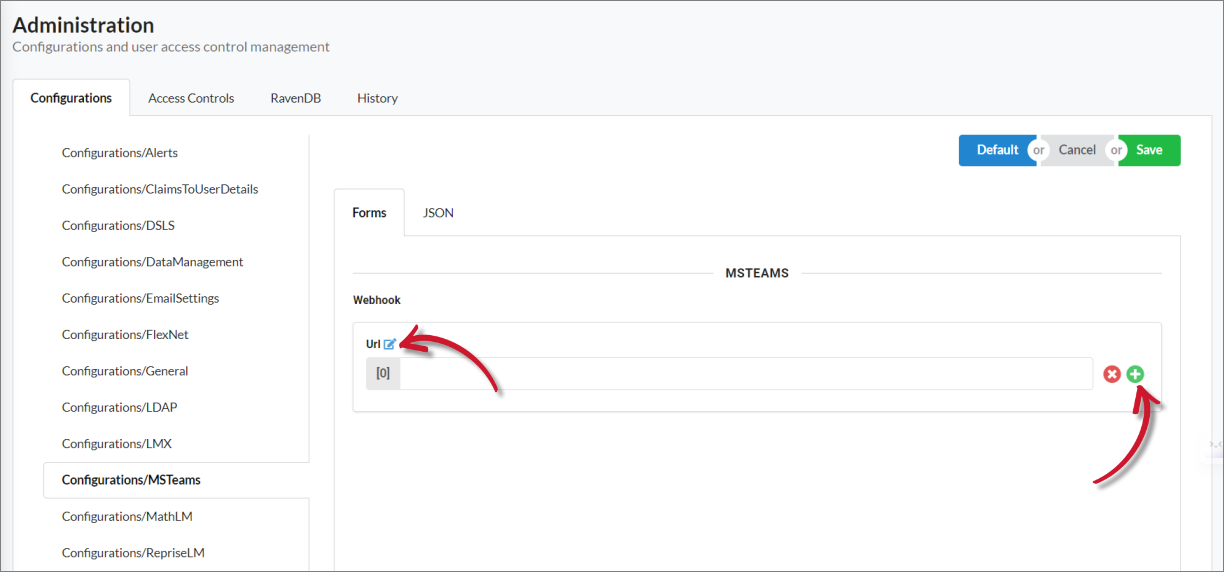The width and height of the screenshot is (1224, 572).
Task: Select Configurations/MSTeams item
Action: pyautogui.click(x=176, y=480)
